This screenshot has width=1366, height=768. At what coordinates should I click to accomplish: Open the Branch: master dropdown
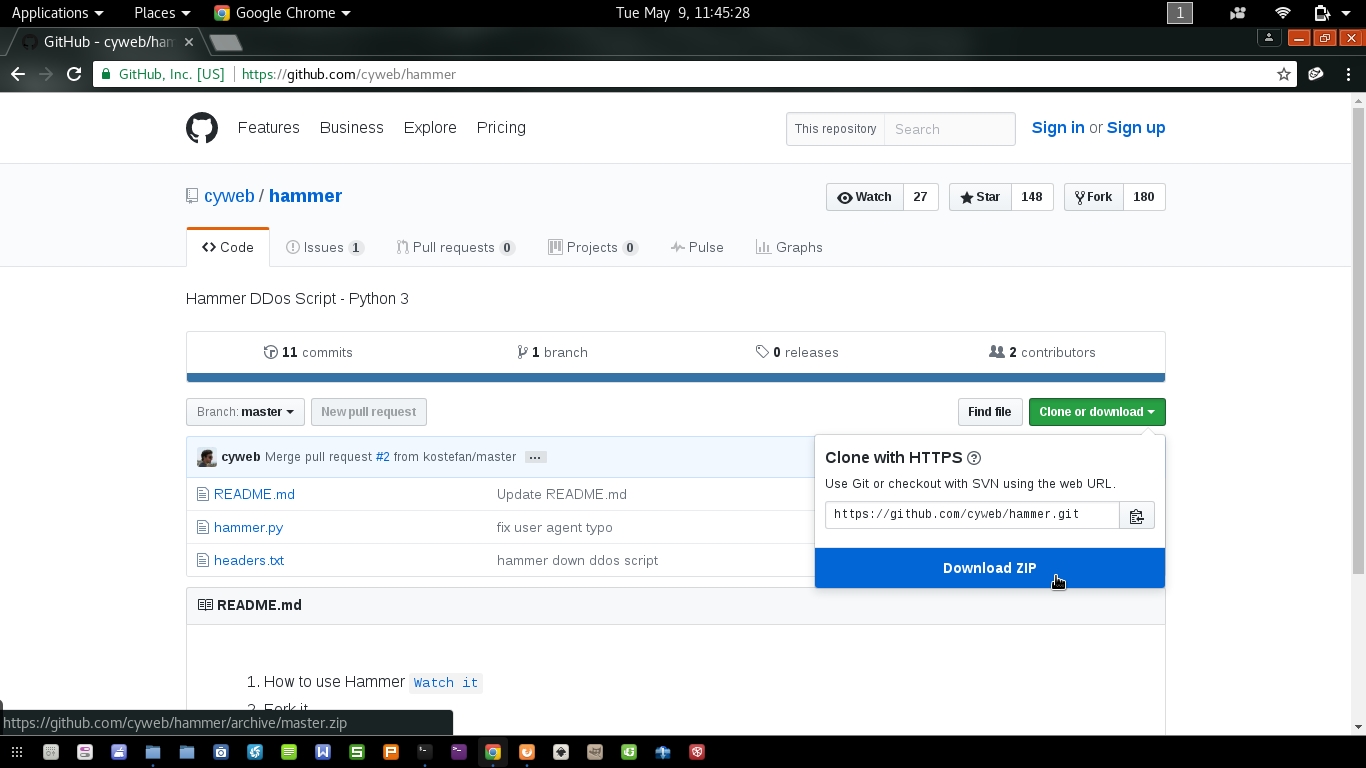[245, 412]
